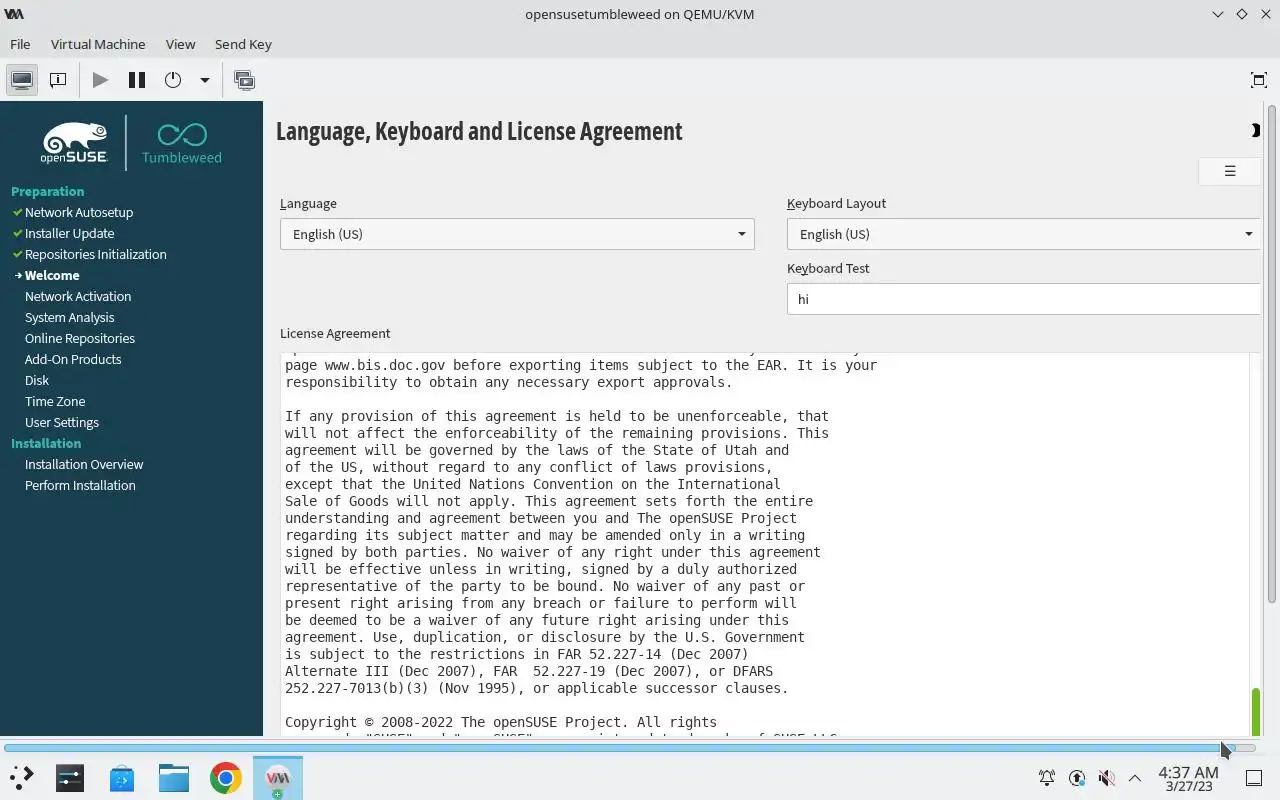
Task: Click the License Agreement label
Action: pos(335,333)
